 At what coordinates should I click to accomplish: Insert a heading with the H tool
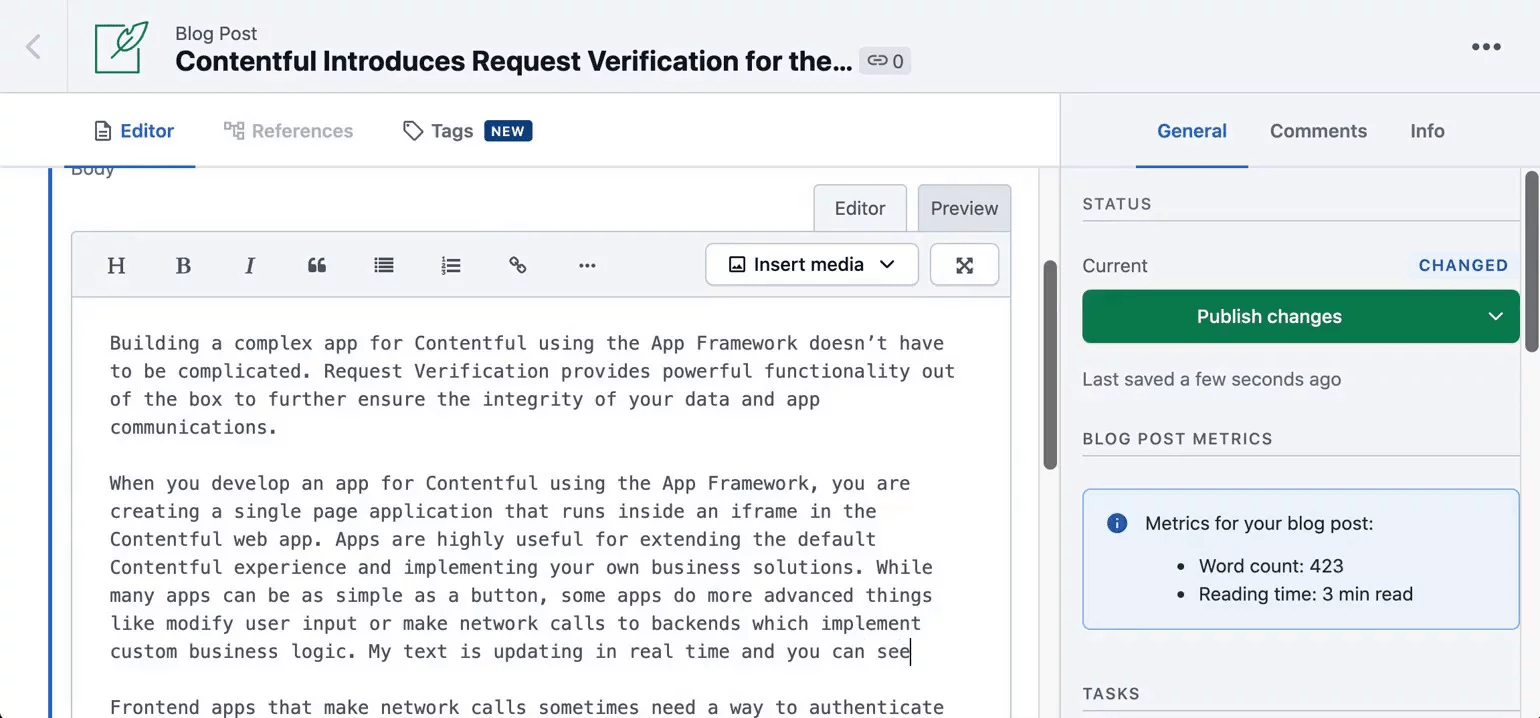tap(116, 265)
